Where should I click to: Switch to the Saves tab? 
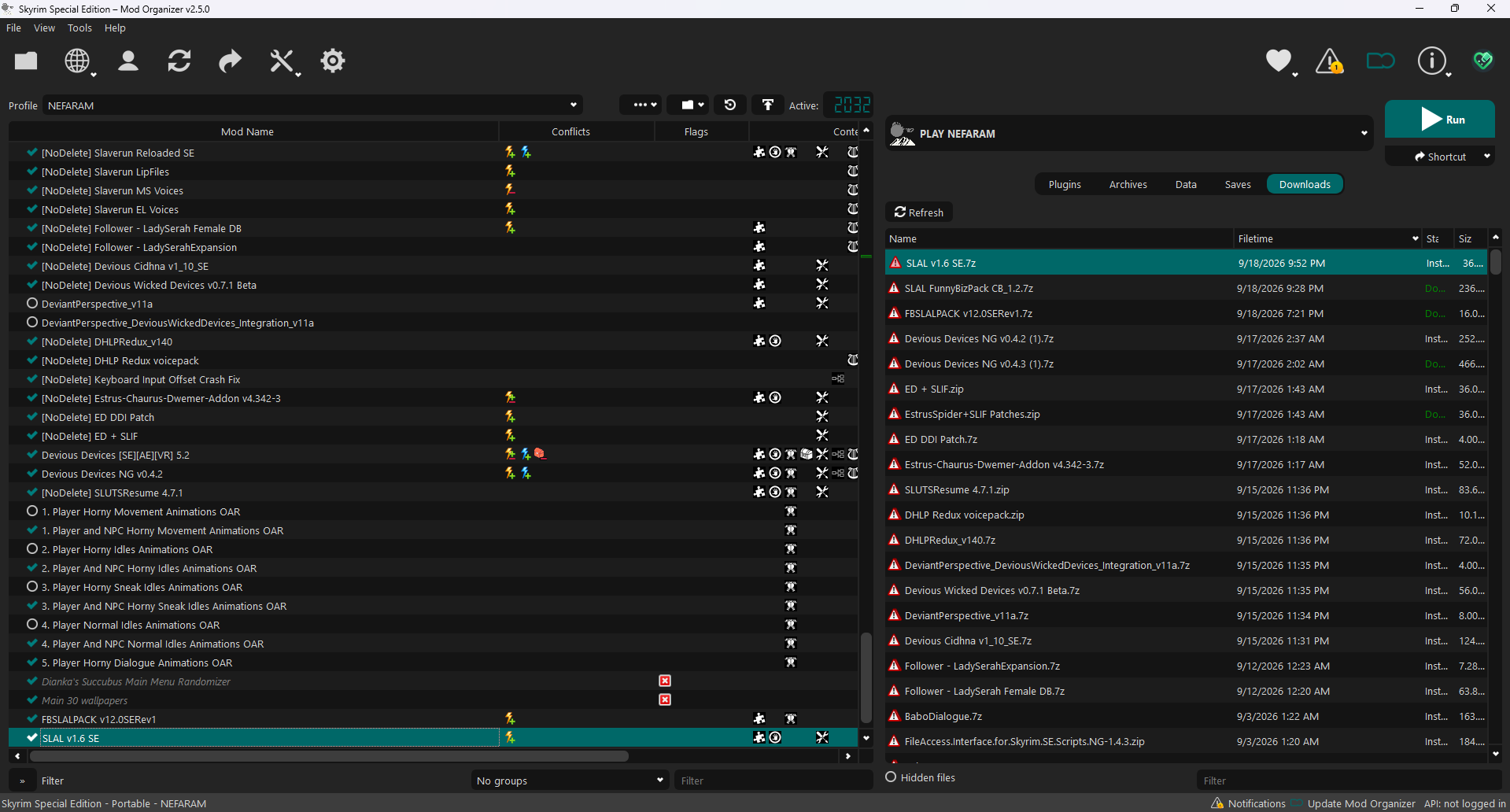pos(1238,184)
